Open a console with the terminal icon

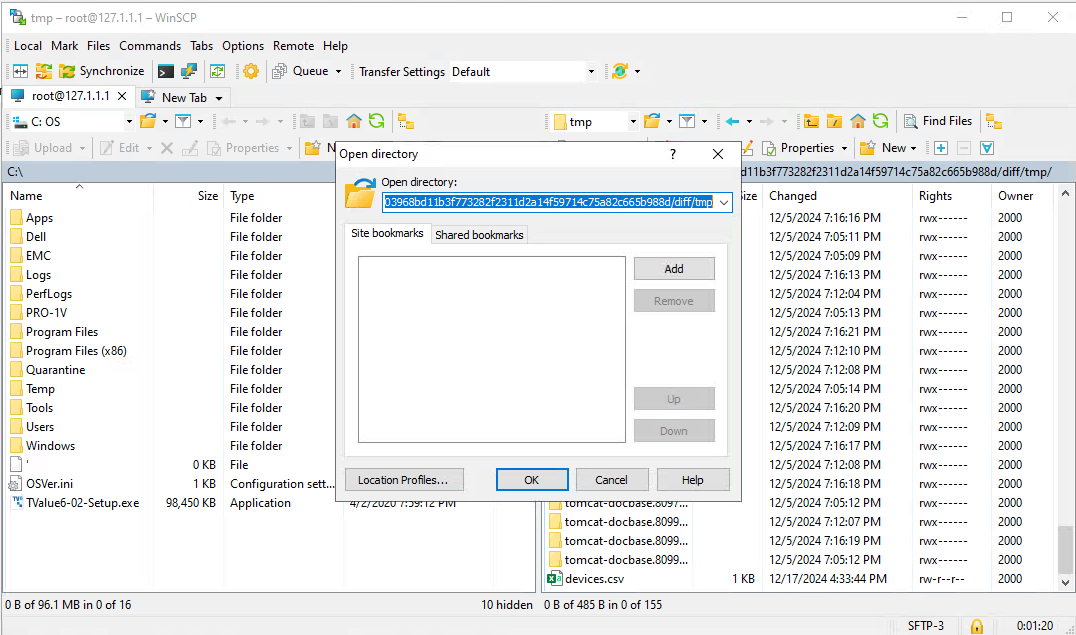coord(167,71)
